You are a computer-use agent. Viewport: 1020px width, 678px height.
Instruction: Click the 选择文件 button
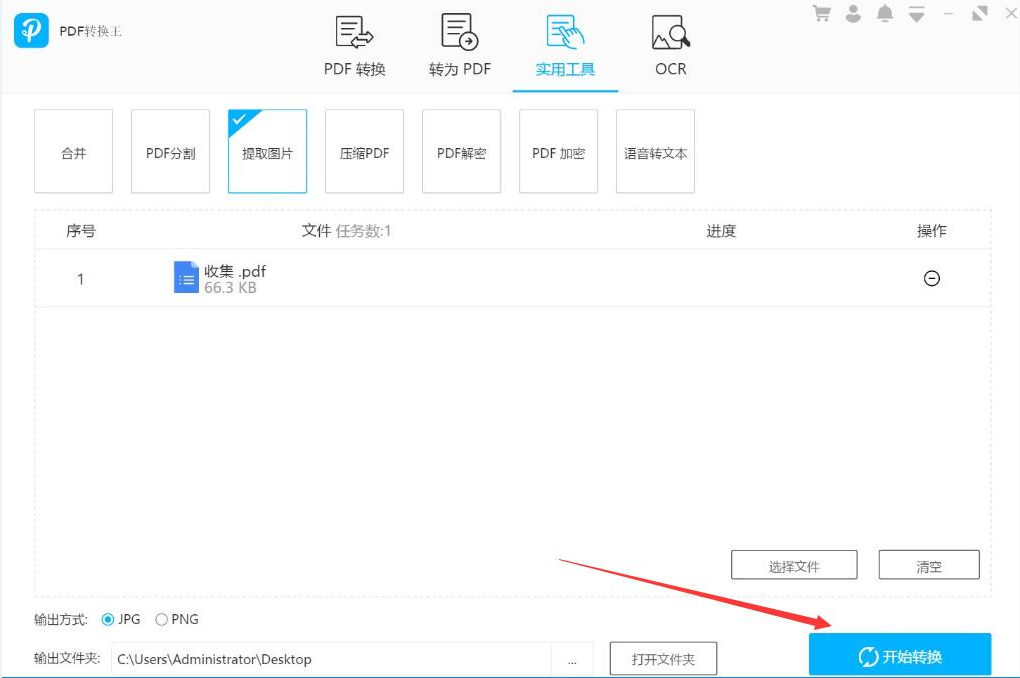794,565
